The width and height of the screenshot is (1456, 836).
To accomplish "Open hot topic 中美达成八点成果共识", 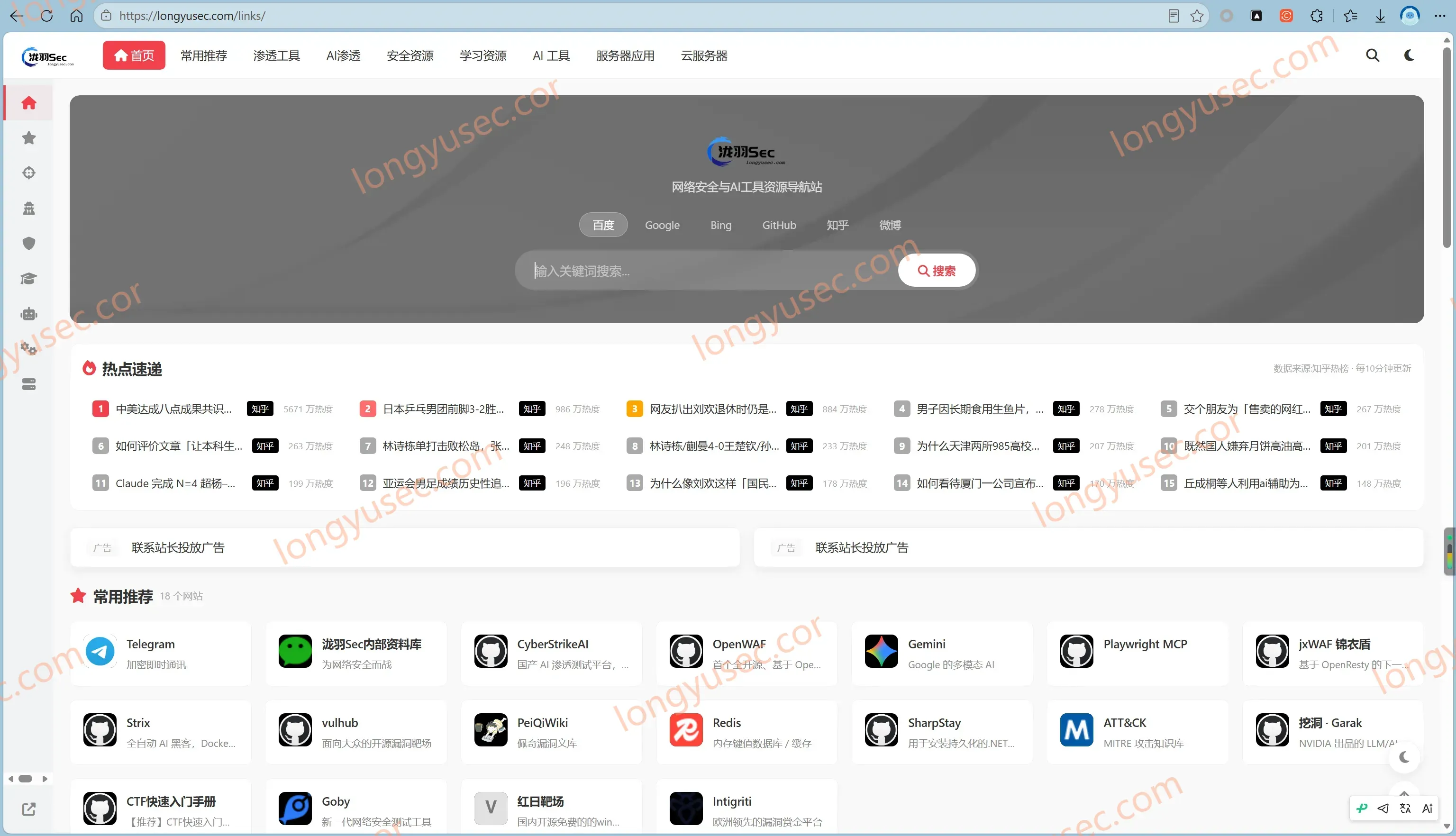I will pyautogui.click(x=173, y=409).
